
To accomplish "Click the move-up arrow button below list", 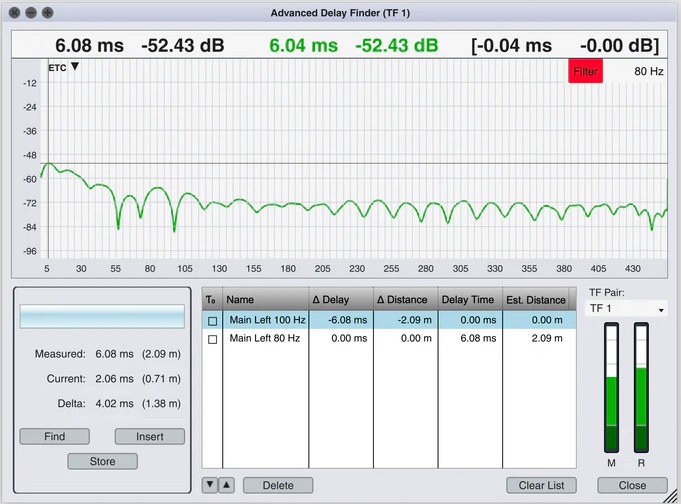I will (x=227, y=485).
